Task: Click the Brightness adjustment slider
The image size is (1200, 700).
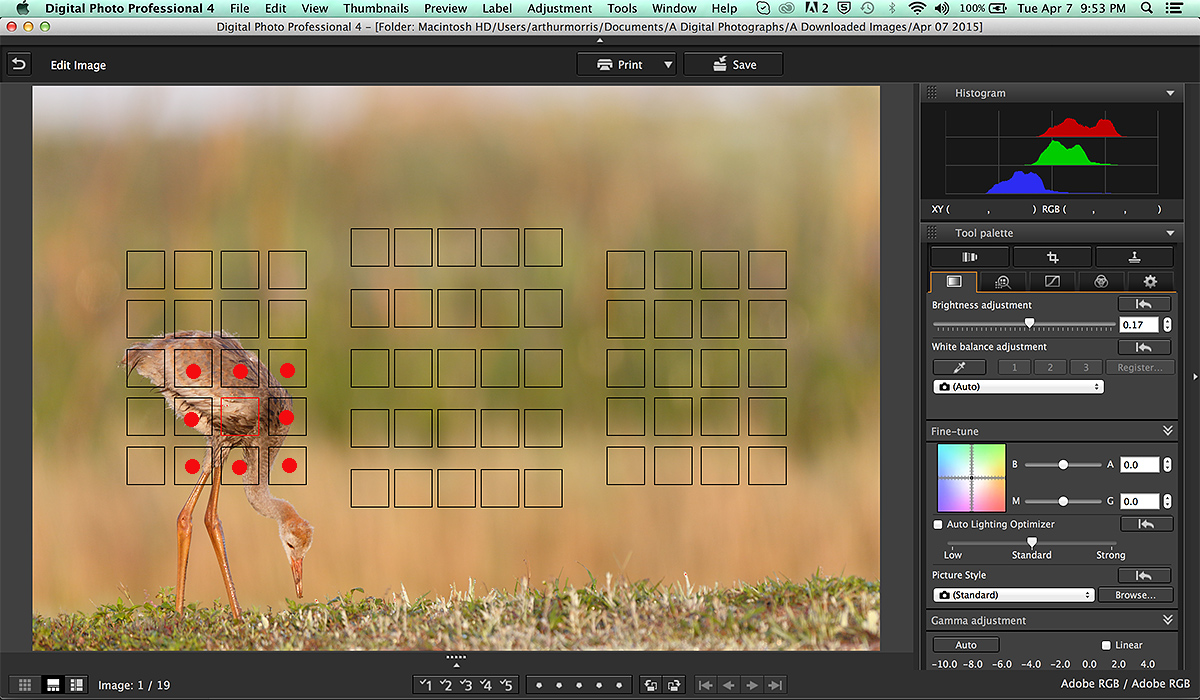Action: click(x=1024, y=324)
